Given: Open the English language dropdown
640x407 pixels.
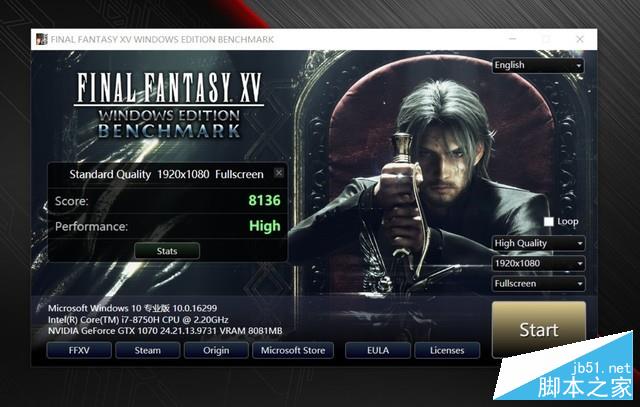Looking at the screenshot, I should coord(538,65).
